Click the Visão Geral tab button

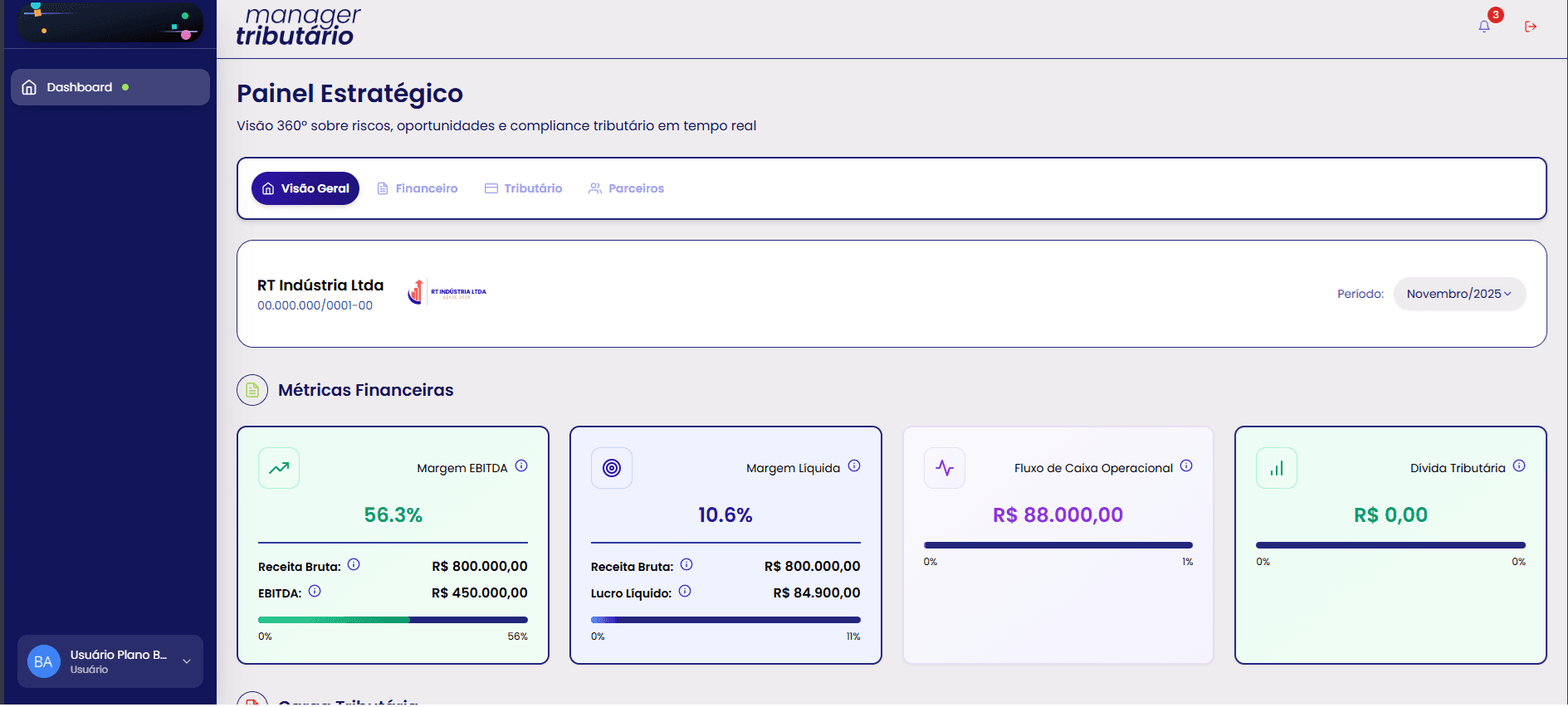tap(305, 188)
